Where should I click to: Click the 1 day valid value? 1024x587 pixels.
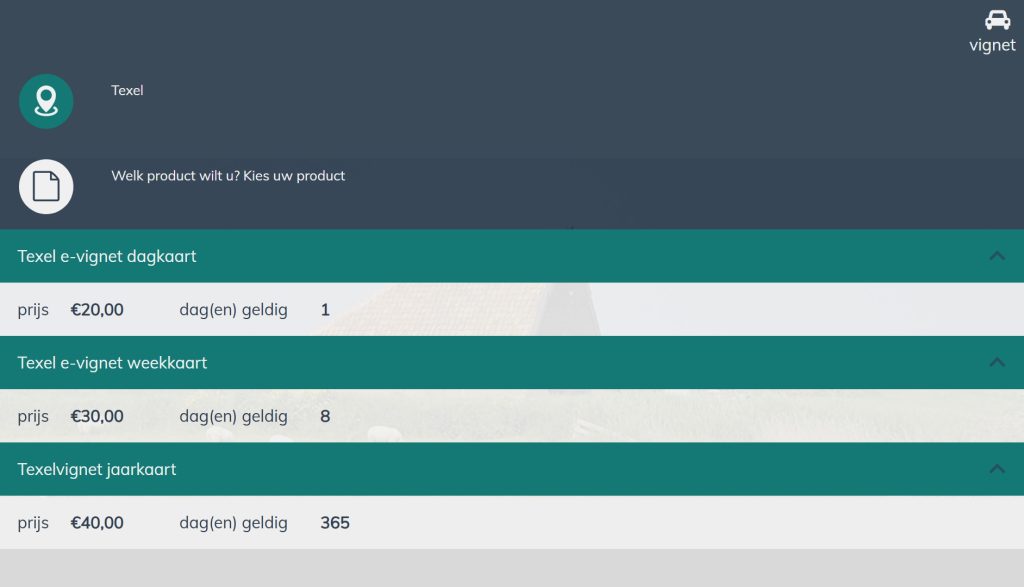(x=325, y=310)
